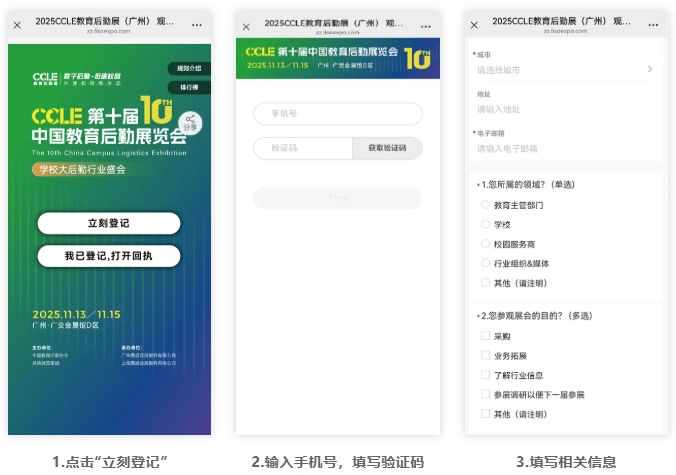Open the three-dot menu in the second screen
This screenshot has height=475, width=676.
click(426, 27)
